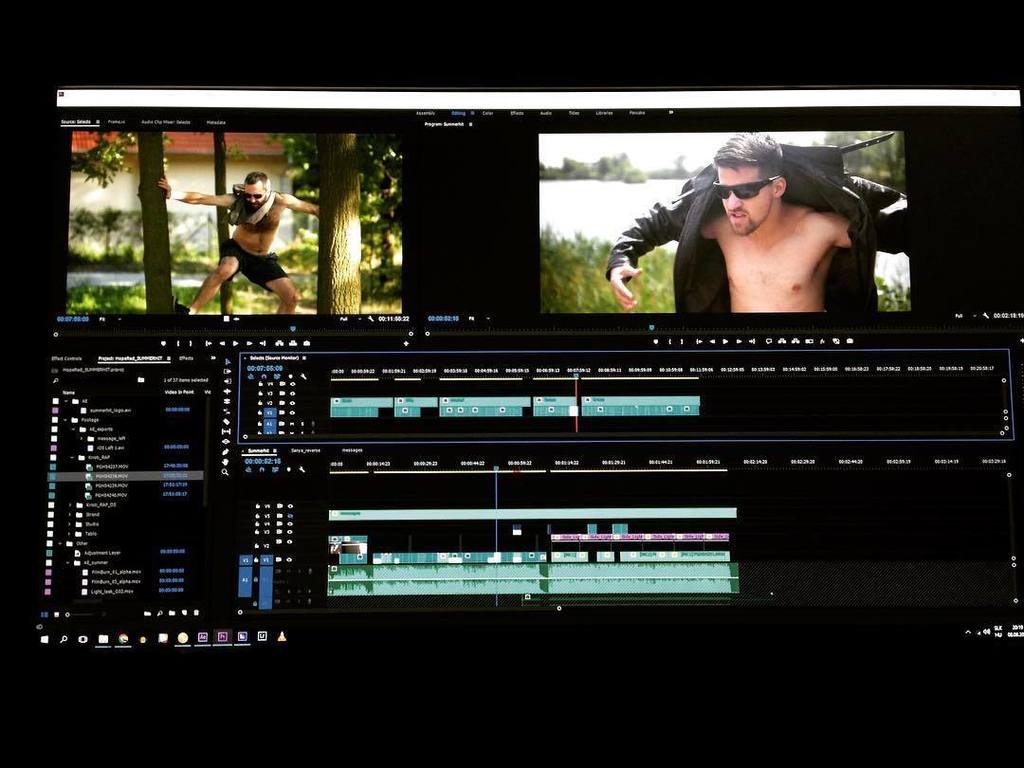The width and height of the screenshot is (1024, 768).
Task: Select the Pen tool
Action: [x=226, y=452]
